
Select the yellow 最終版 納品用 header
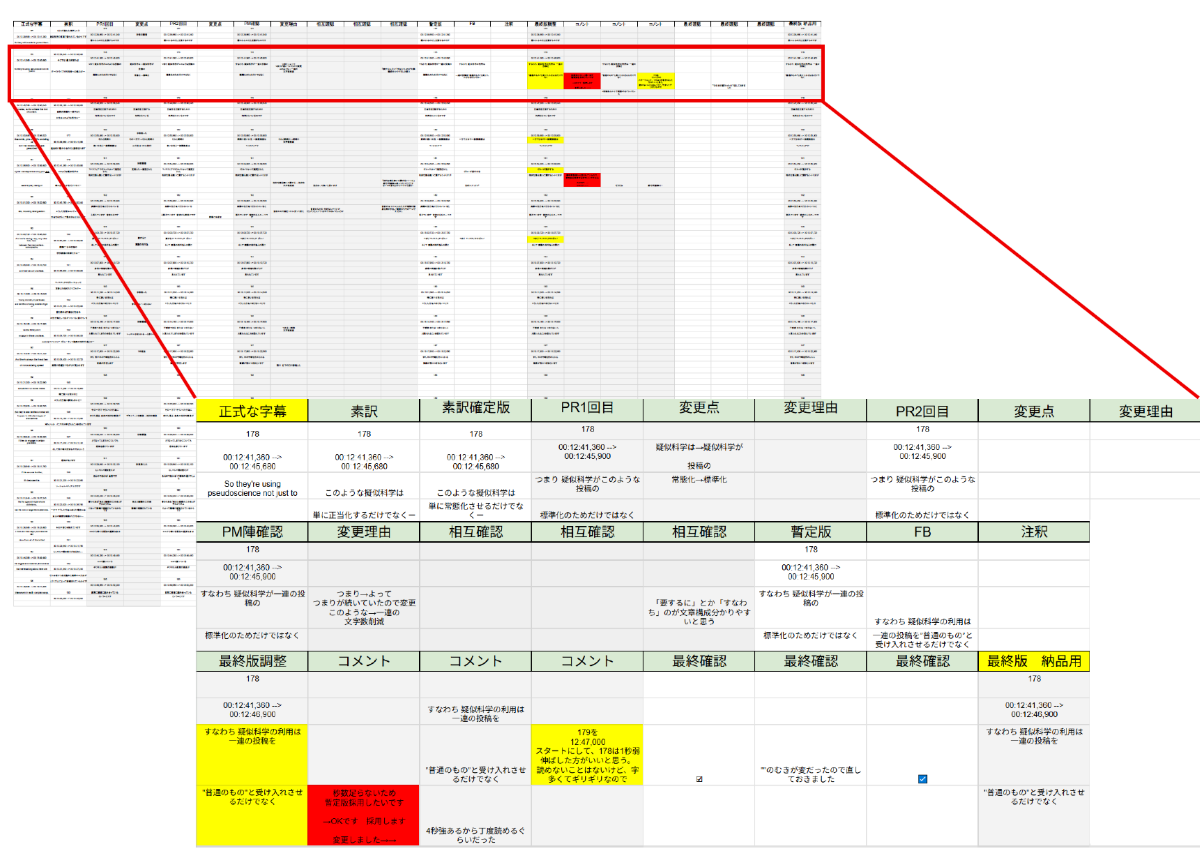(1034, 661)
